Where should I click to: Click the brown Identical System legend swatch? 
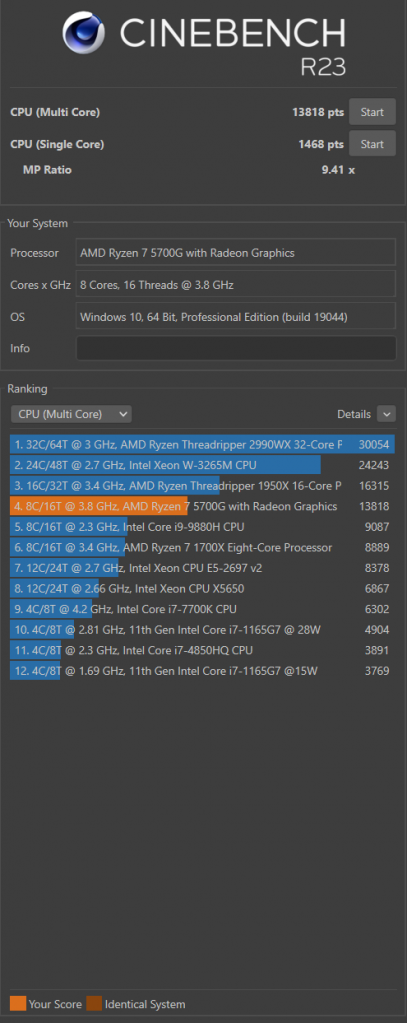click(x=95, y=1004)
